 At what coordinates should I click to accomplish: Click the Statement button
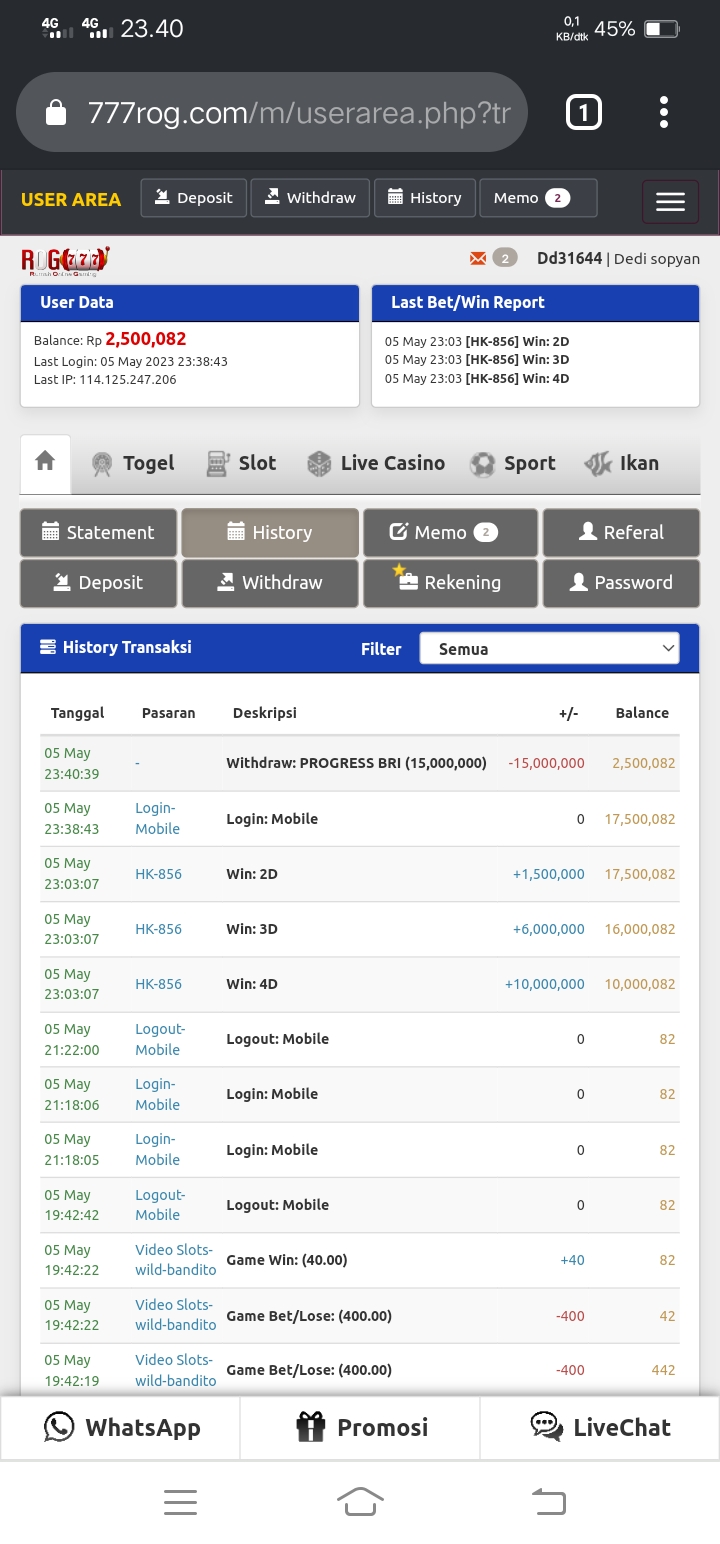click(x=98, y=532)
